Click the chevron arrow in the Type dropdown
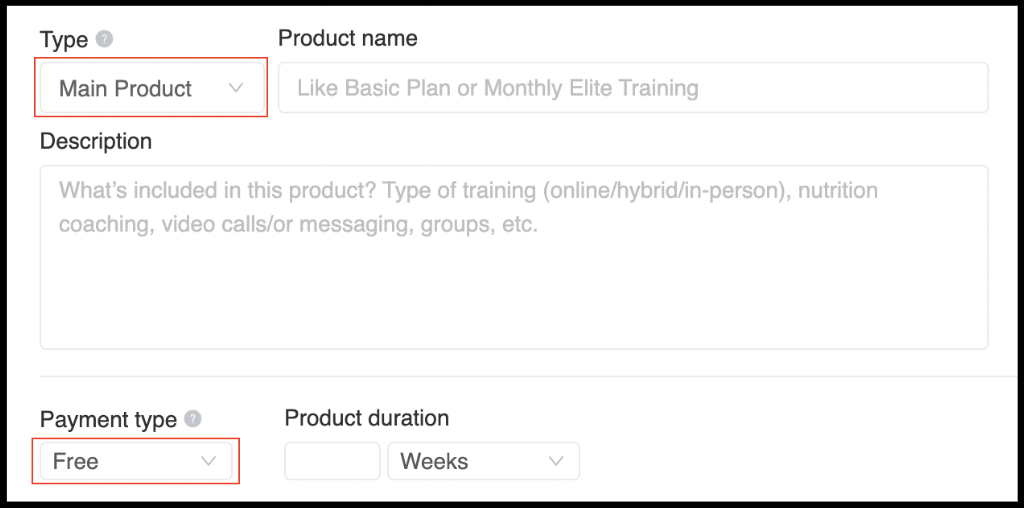 236,88
